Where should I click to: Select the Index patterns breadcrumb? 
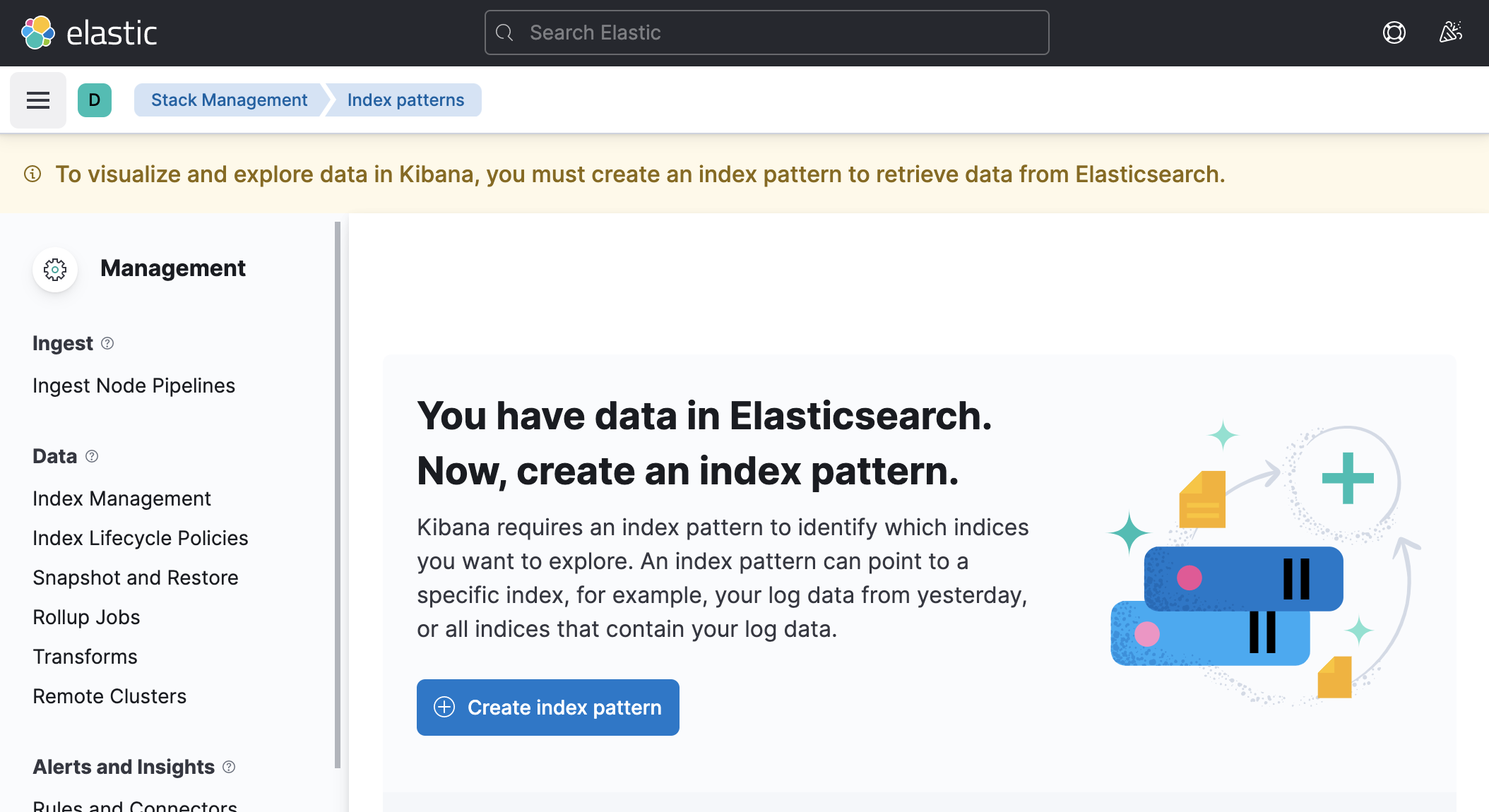[x=405, y=100]
